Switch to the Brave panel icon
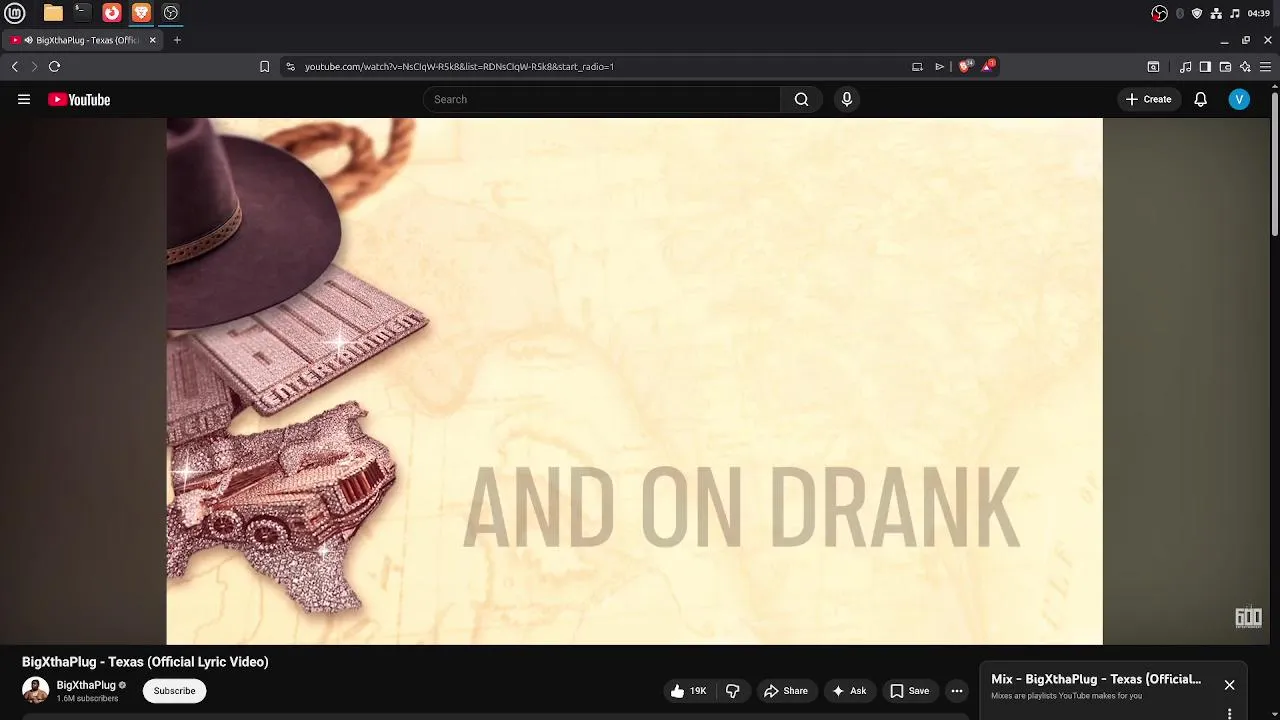Viewport: 1280px width, 720px height. point(141,13)
